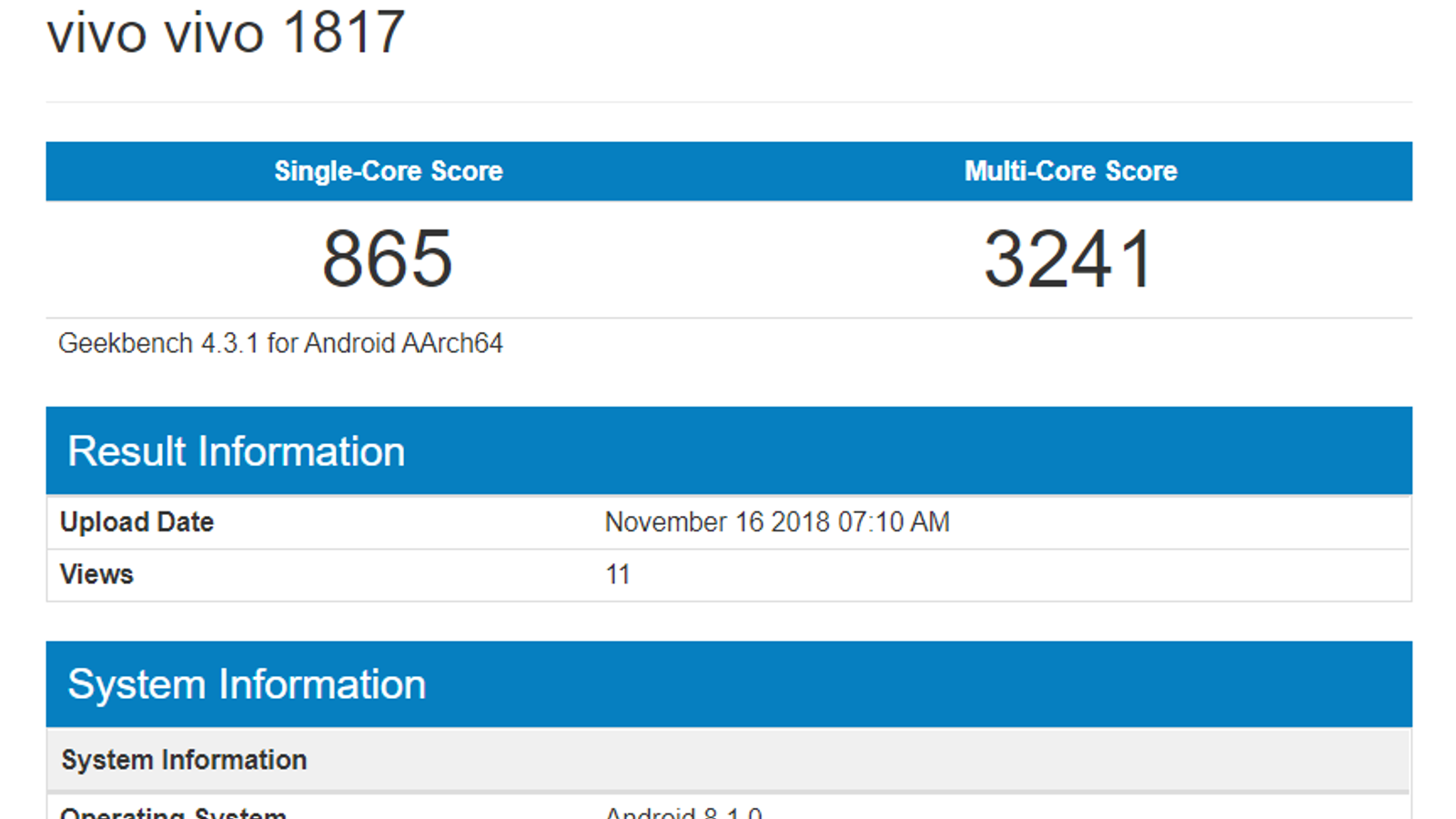Click the gray System Information sub-heading
This screenshot has height=819, width=1456.
point(184,760)
